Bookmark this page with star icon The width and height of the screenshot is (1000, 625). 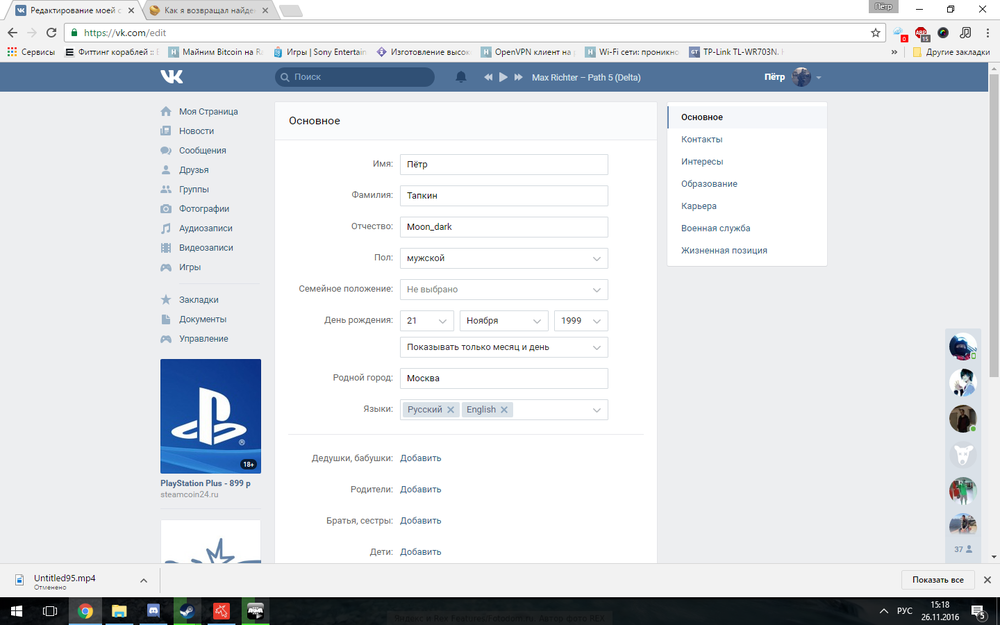click(876, 33)
